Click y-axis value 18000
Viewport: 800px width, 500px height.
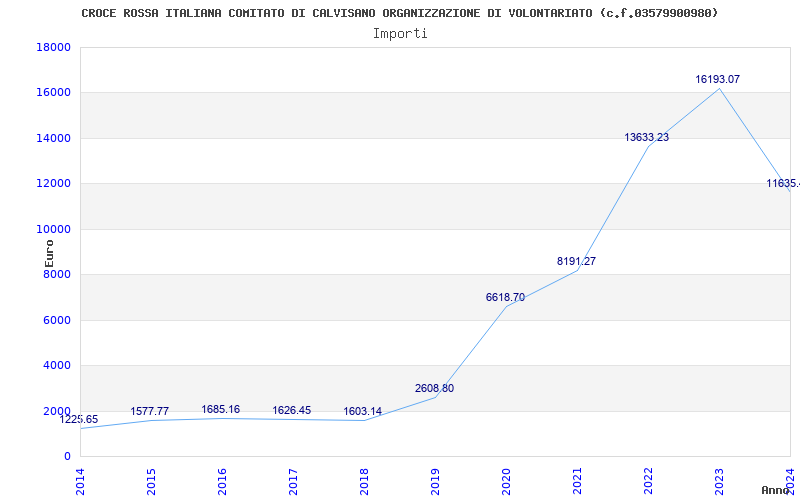coord(53,47)
